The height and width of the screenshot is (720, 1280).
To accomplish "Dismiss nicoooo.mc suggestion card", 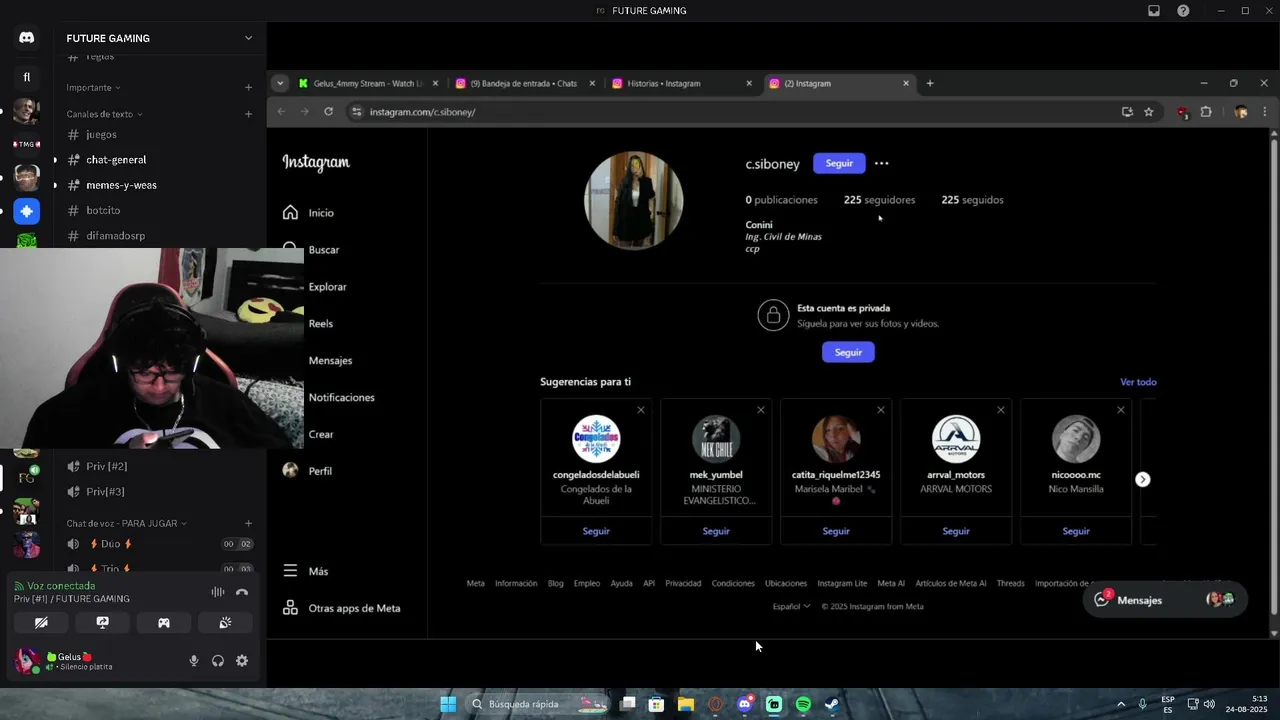I will click(x=1121, y=410).
